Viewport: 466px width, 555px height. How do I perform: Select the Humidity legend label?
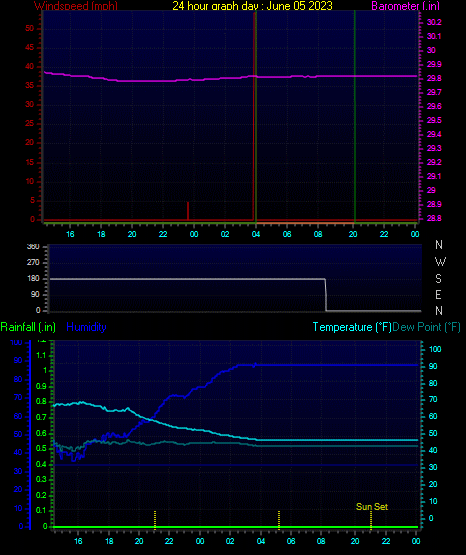[86, 327]
